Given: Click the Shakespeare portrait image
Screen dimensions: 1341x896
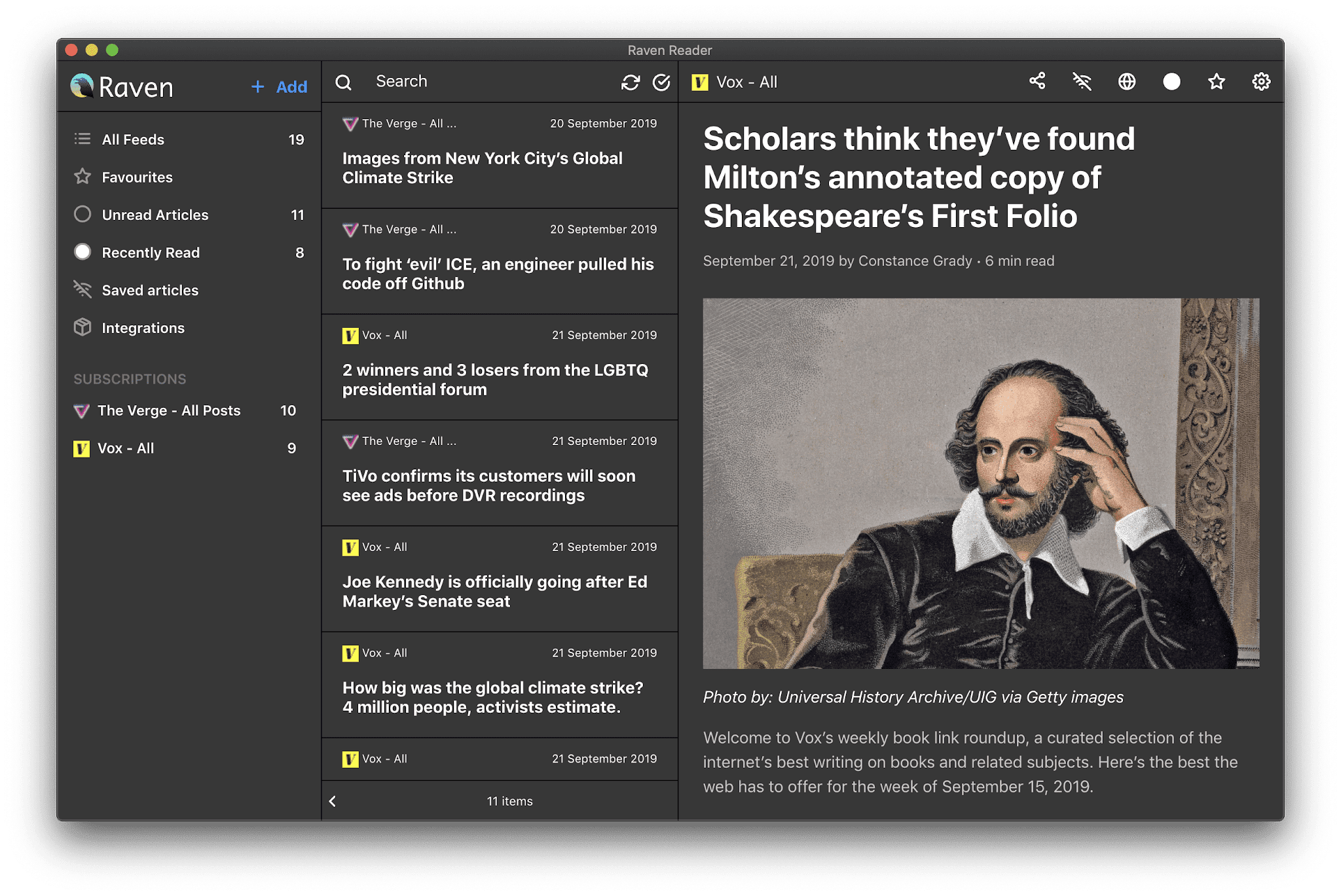Looking at the screenshot, I should coord(981,483).
